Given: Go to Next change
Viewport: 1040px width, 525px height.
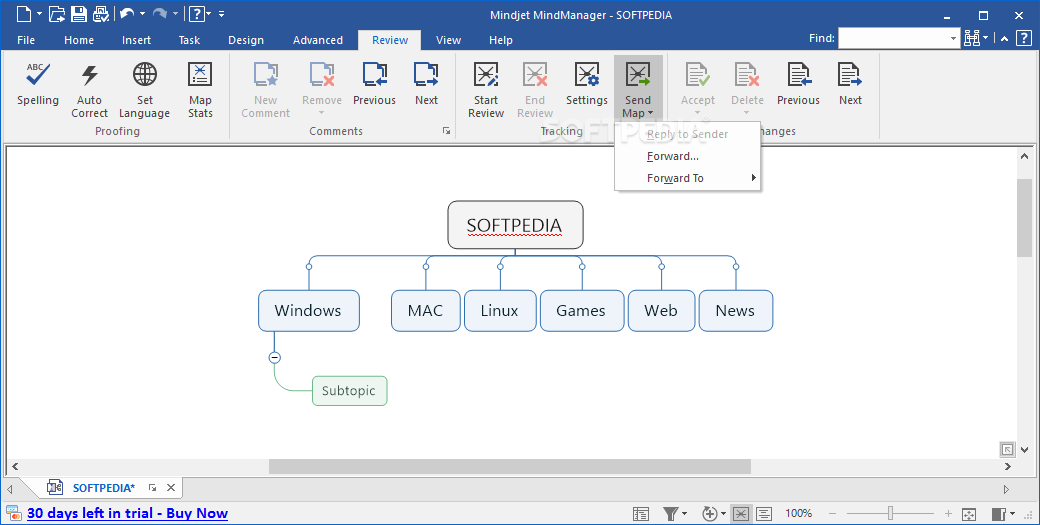Looking at the screenshot, I should pos(850,84).
